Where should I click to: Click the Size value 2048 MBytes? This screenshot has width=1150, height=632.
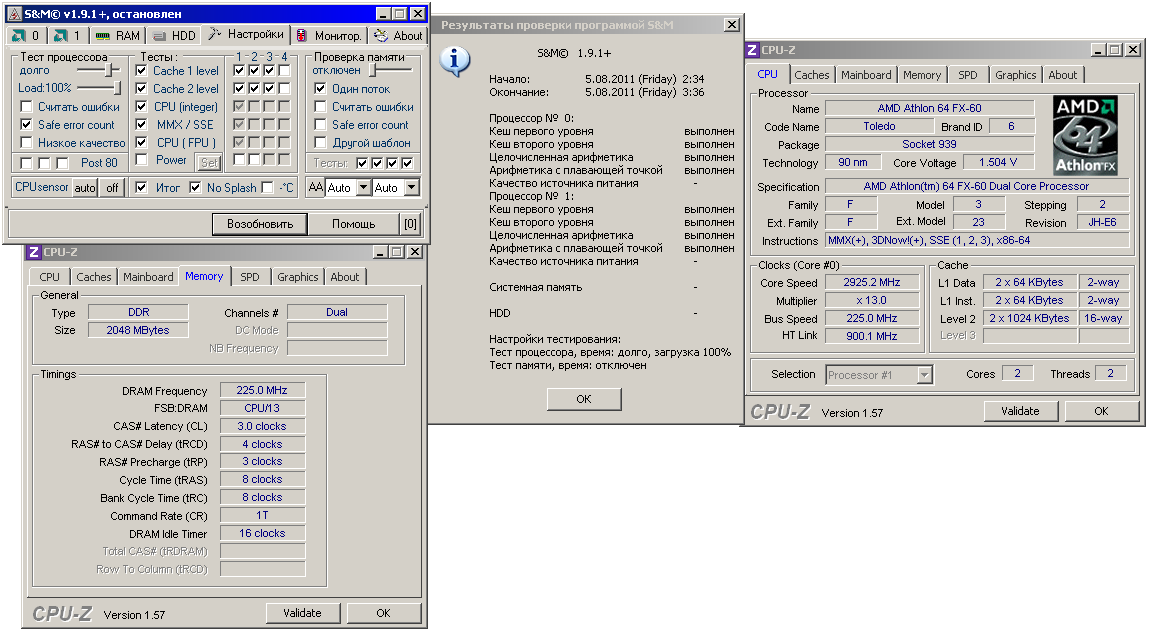[x=138, y=330]
